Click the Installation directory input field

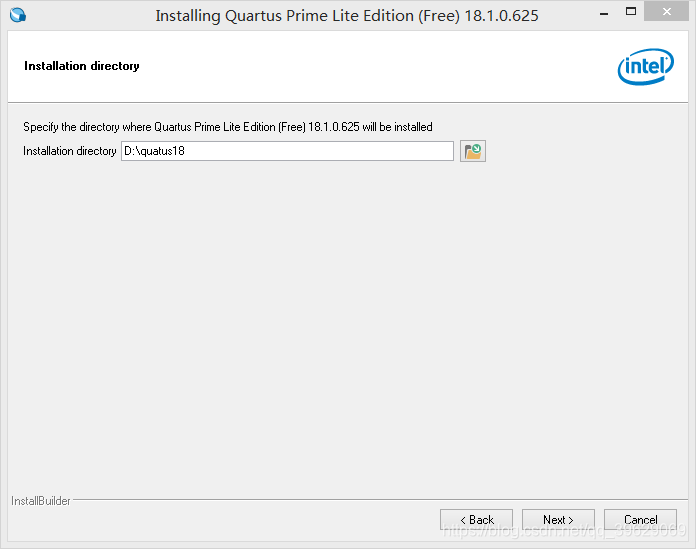point(287,151)
